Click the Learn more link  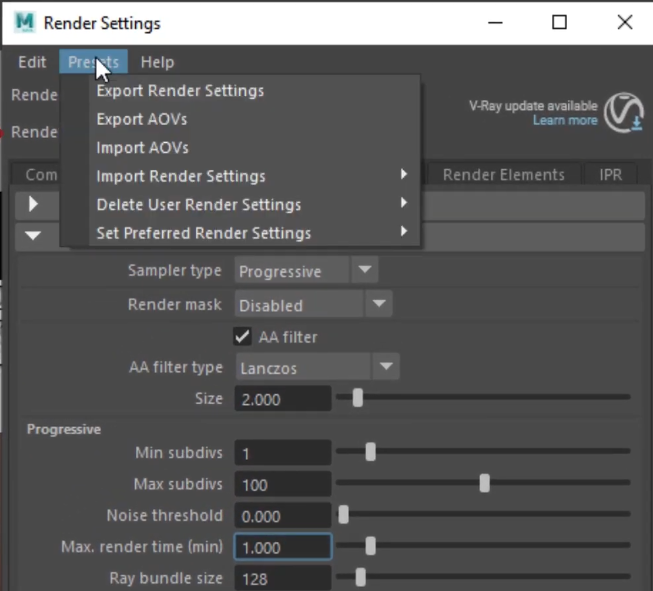point(564,120)
